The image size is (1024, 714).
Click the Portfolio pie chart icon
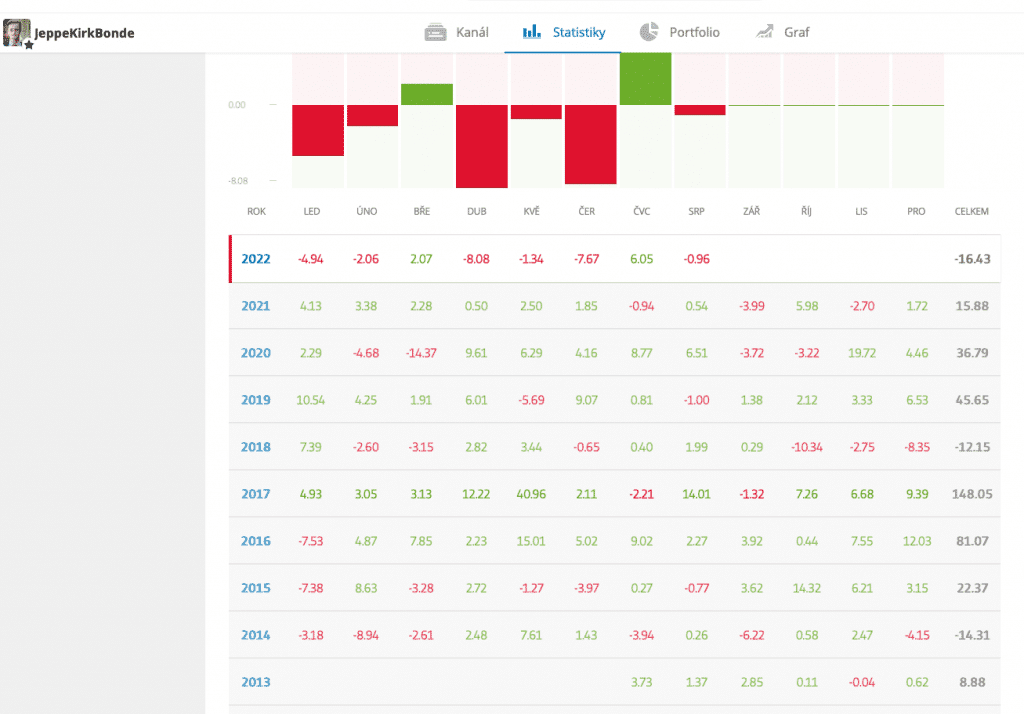click(649, 32)
